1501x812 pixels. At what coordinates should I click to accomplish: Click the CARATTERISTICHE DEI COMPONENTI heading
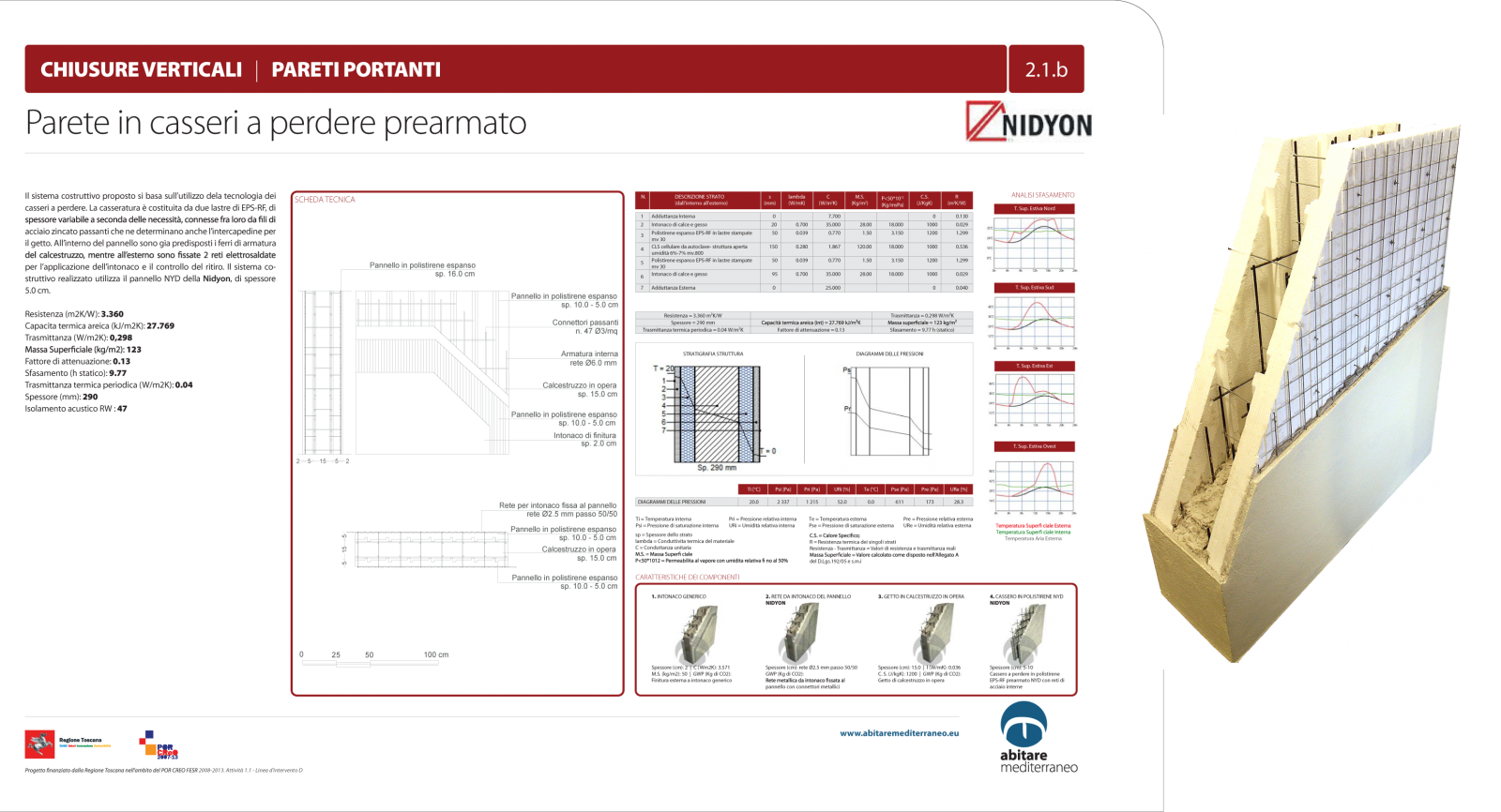688,578
